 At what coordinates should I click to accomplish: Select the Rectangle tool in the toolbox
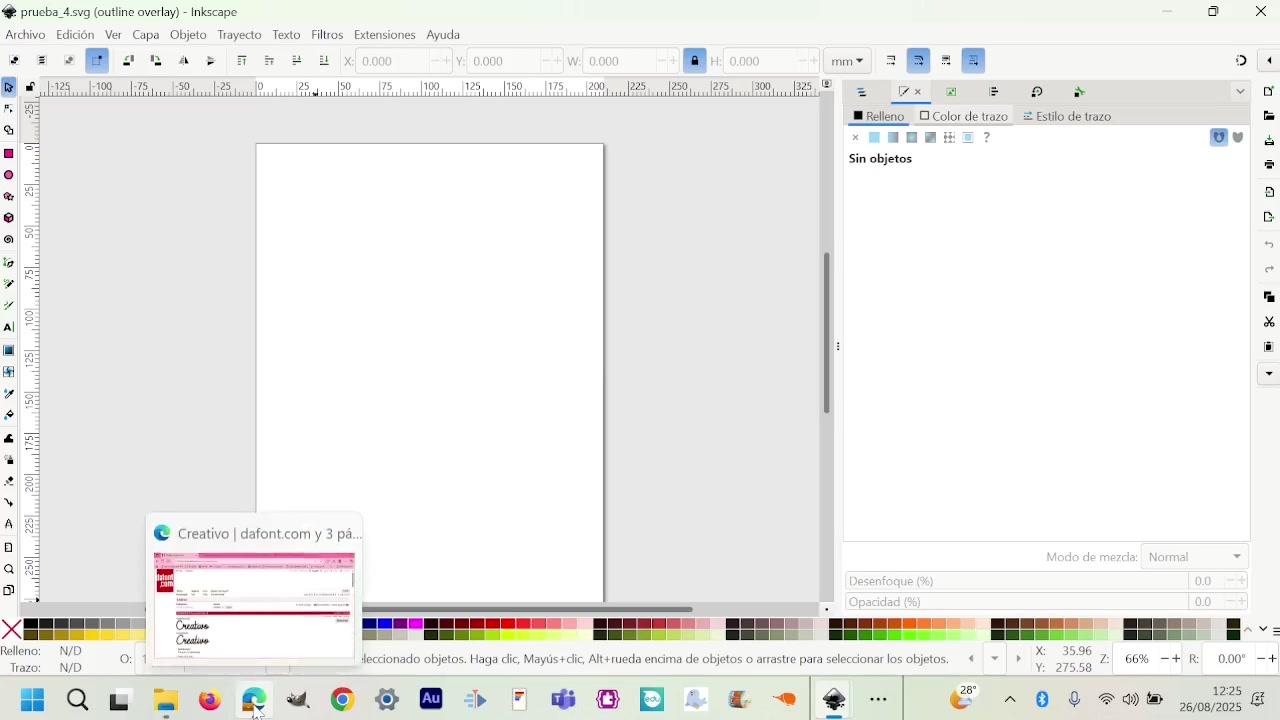pos(9,153)
